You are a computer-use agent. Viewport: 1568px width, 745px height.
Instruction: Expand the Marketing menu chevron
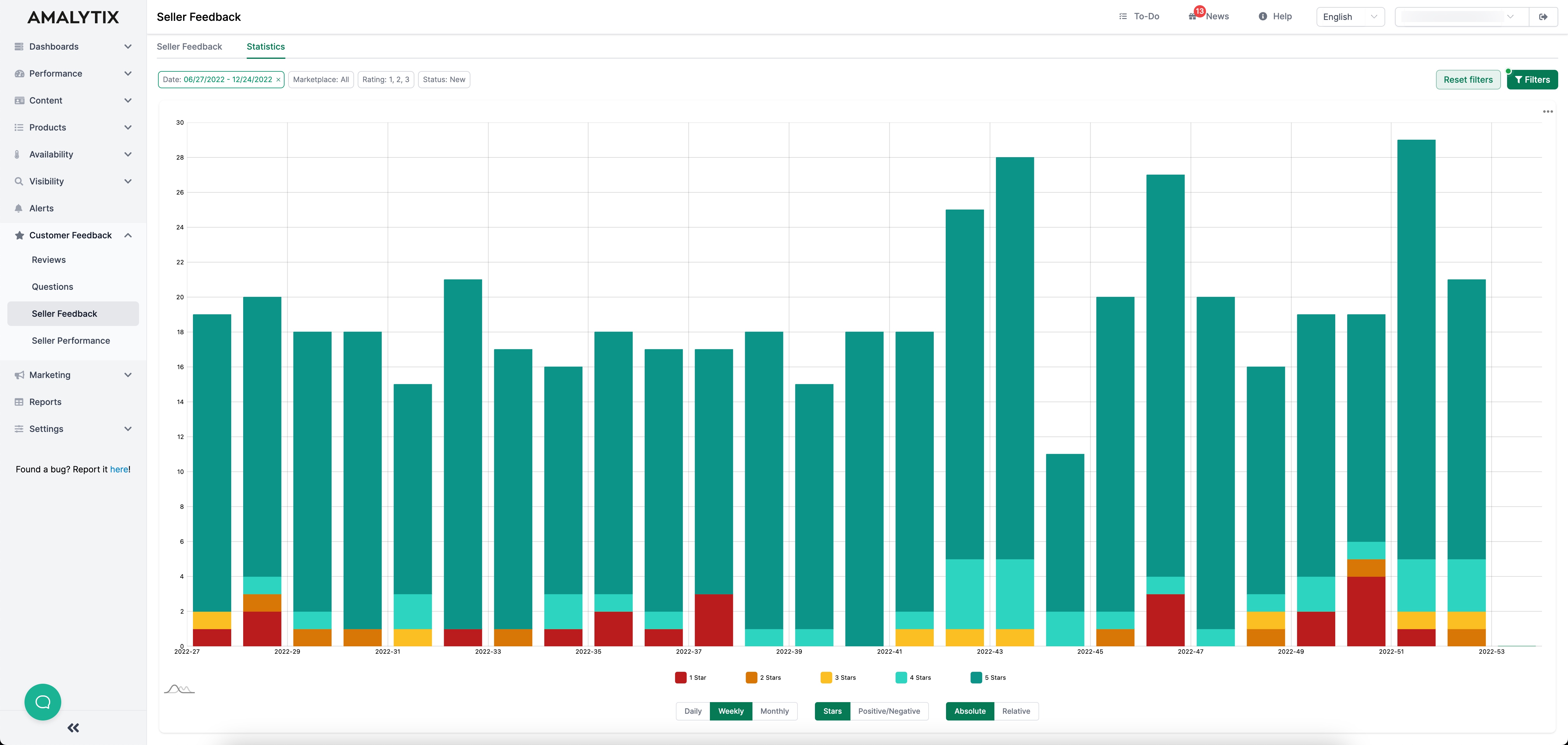[128, 375]
